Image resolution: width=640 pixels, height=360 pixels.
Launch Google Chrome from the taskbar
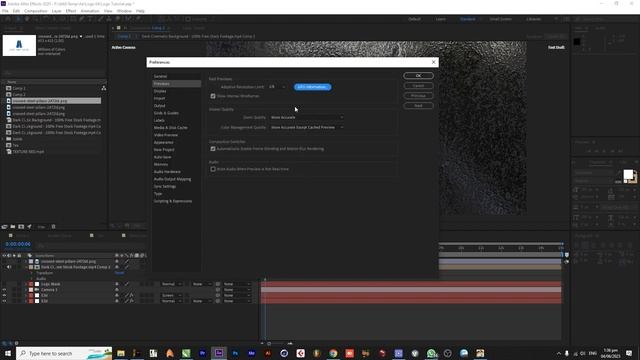coord(333,353)
